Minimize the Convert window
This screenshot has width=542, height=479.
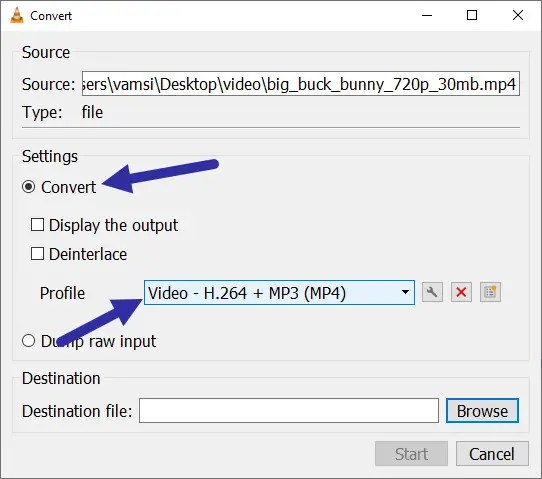[x=427, y=15]
